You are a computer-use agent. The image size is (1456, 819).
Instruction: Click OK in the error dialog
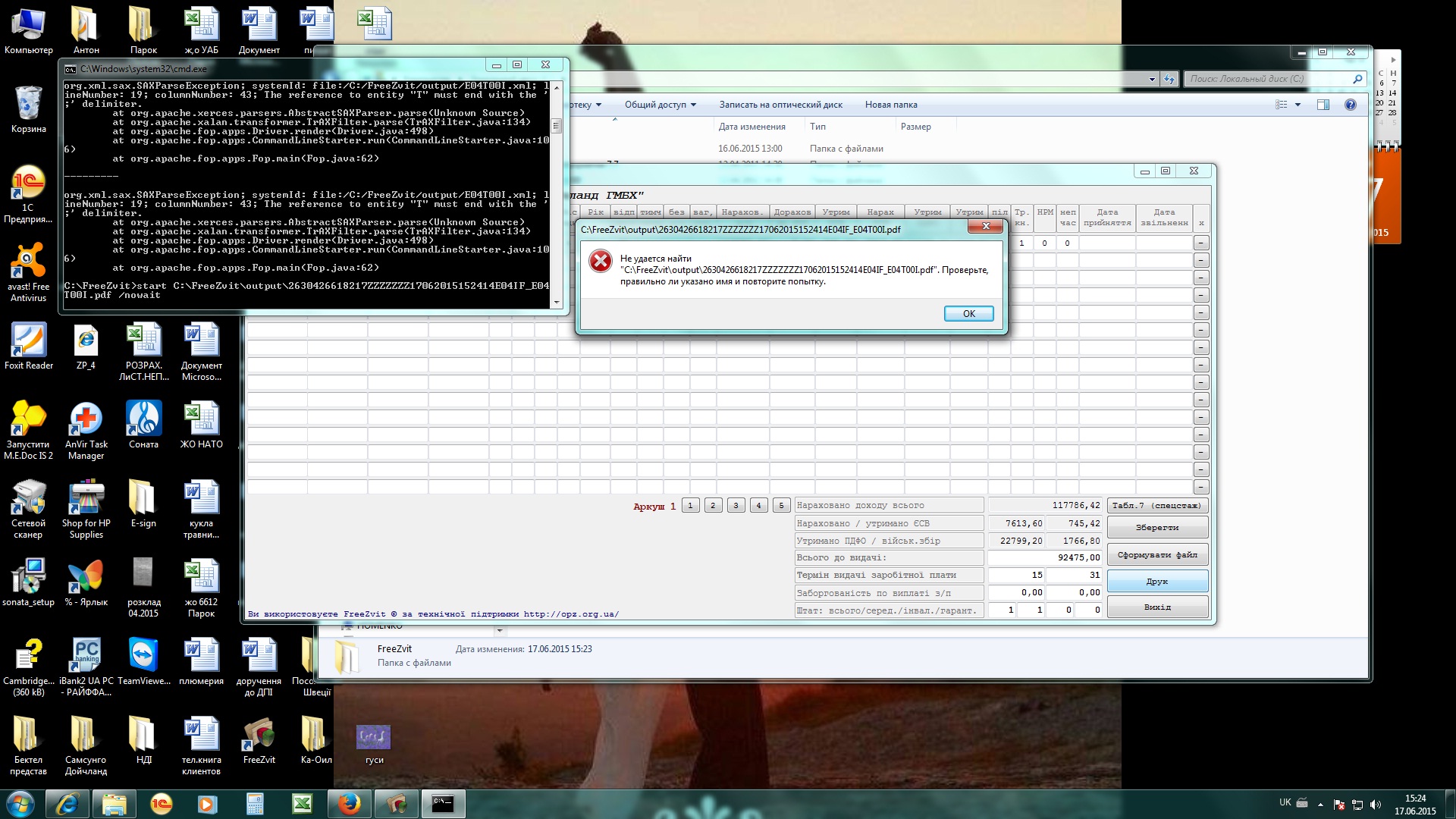[968, 314]
